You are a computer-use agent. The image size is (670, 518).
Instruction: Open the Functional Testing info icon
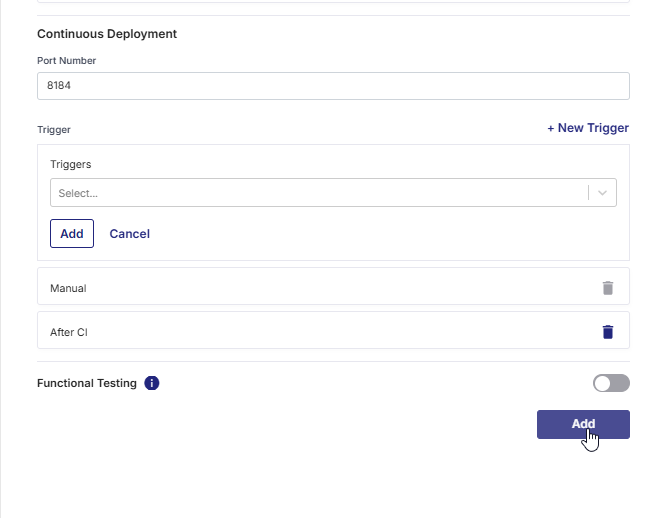[152, 383]
